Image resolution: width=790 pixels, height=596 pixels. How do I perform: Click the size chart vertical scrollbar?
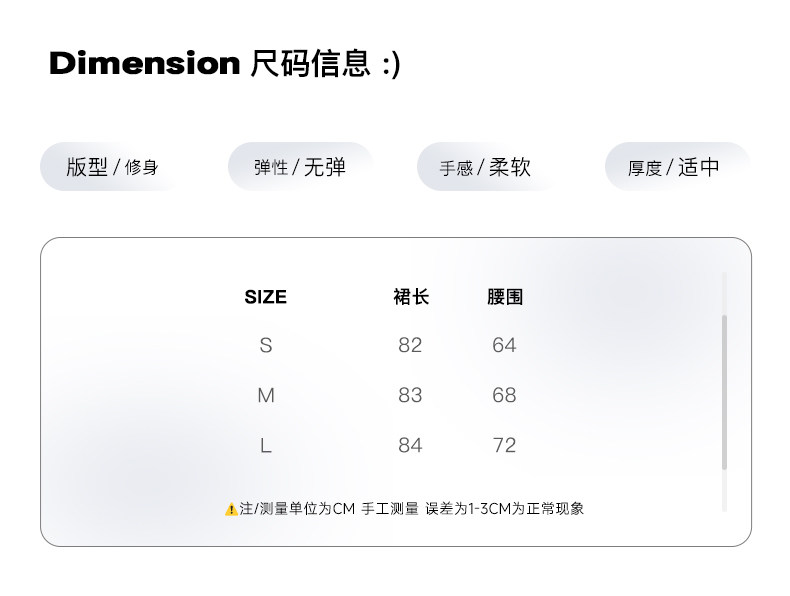click(x=724, y=390)
